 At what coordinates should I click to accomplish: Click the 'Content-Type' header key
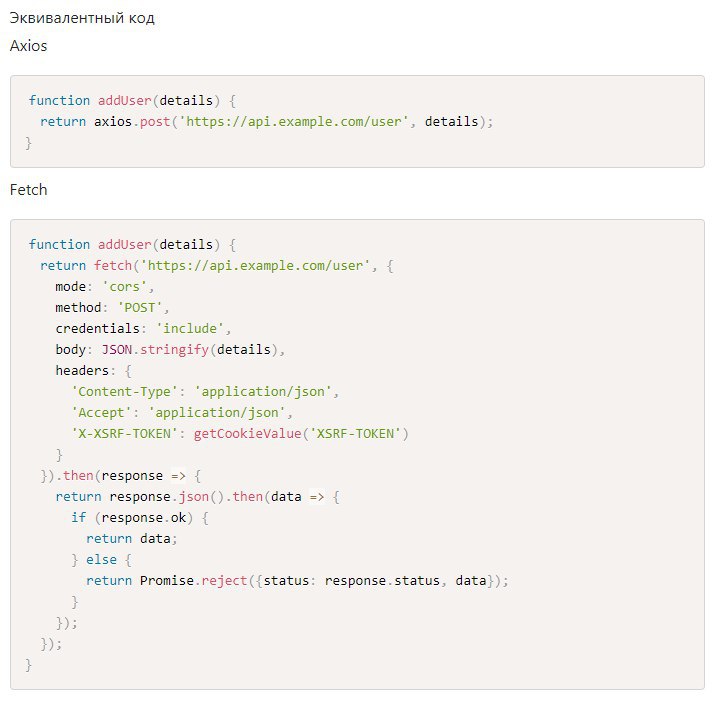click(x=121, y=391)
